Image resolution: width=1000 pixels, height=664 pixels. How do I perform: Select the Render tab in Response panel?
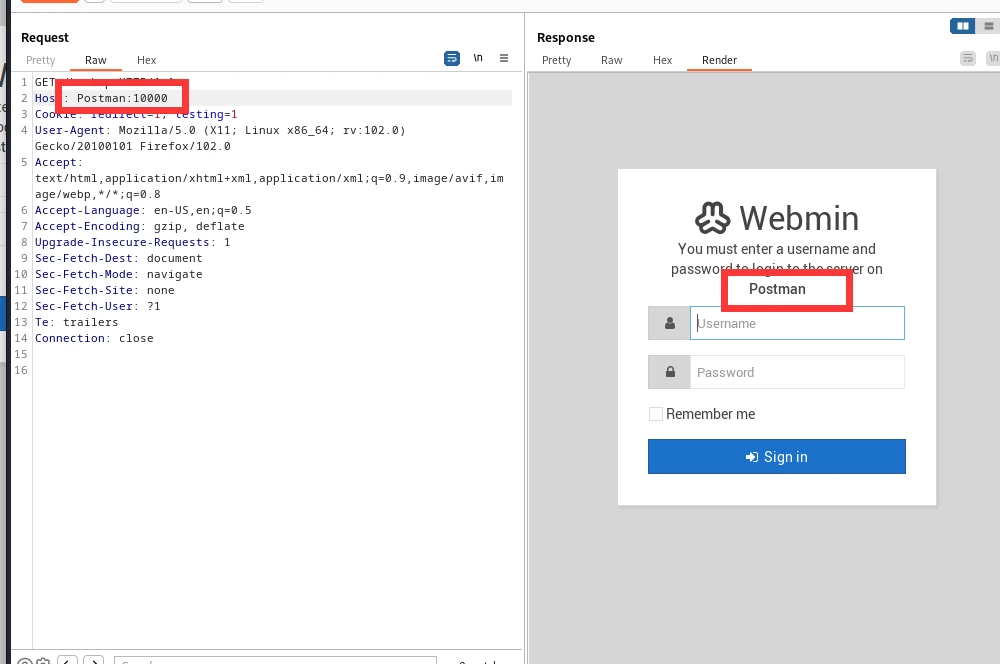[x=719, y=60]
